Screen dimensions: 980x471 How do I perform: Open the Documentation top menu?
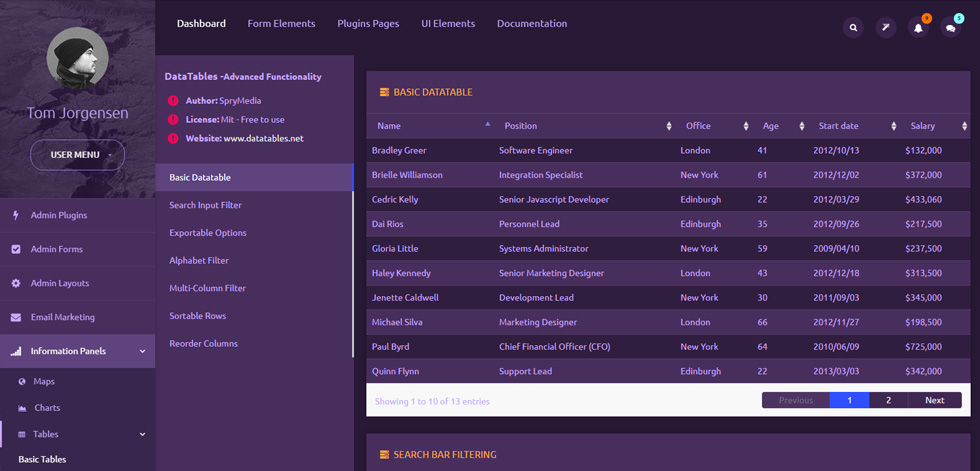532,24
